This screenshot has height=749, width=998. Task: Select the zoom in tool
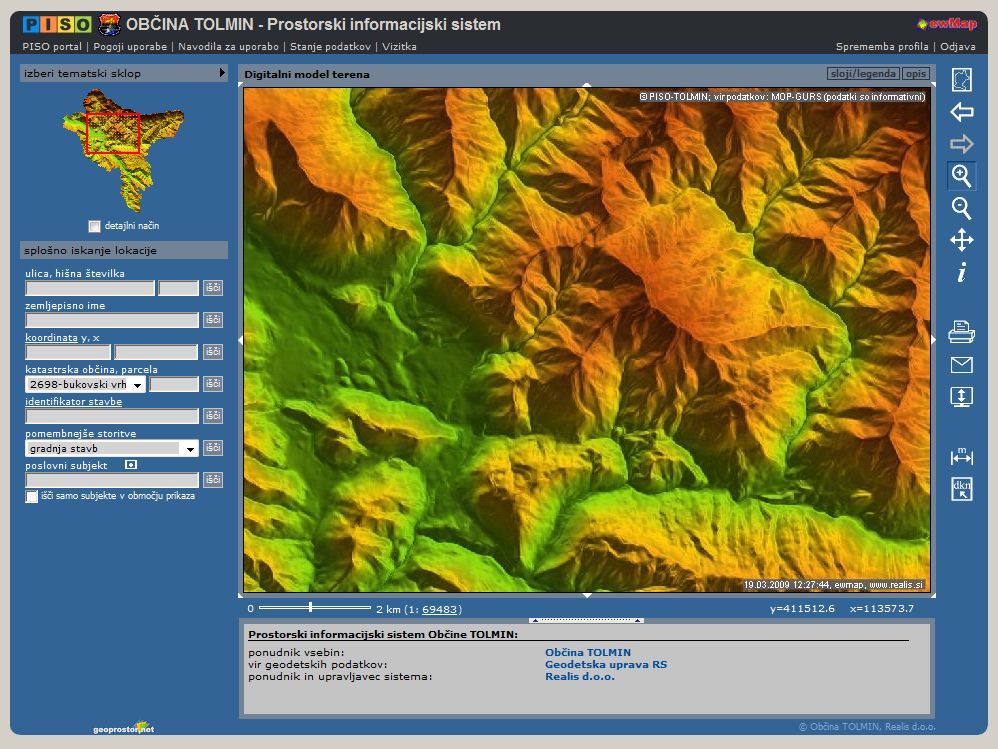[961, 176]
